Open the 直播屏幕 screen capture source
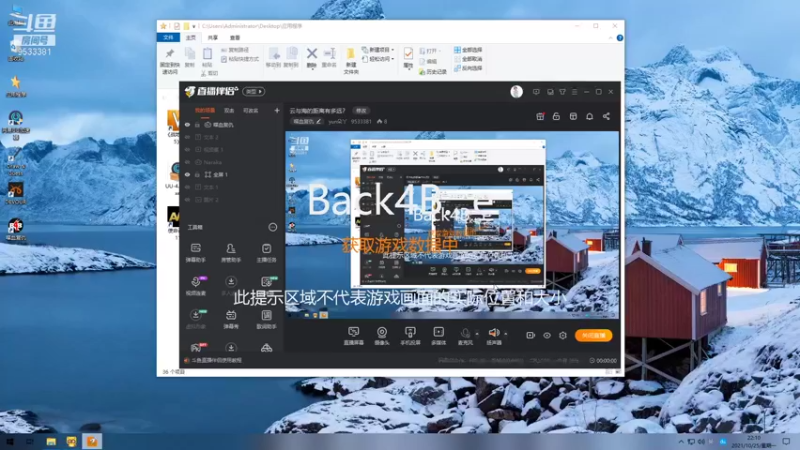The width and height of the screenshot is (800, 450). coord(354,336)
